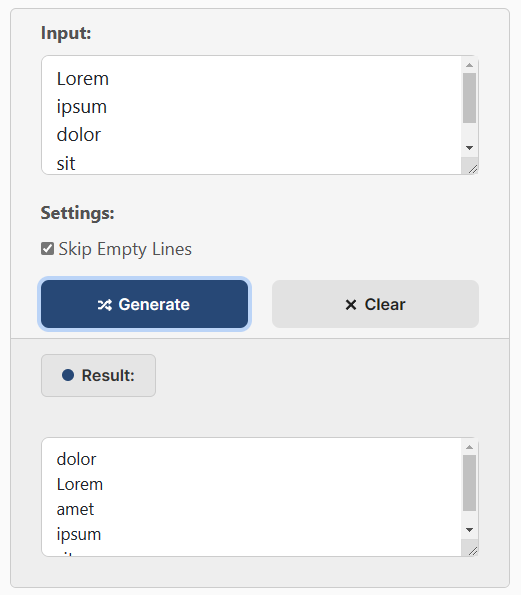Image resolution: width=521 pixels, height=595 pixels.
Task: Toggle the Skip Empty Lines checkbox
Action: coord(47,249)
